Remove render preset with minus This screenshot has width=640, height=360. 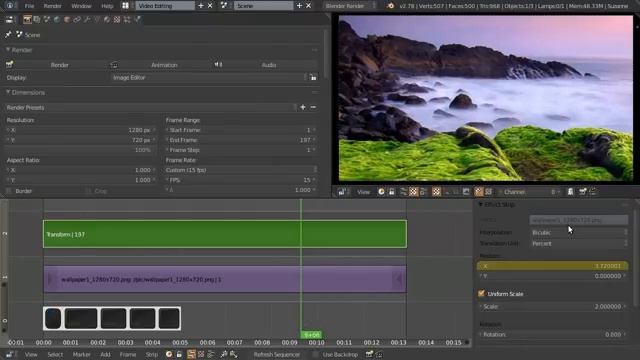(313, 107)
